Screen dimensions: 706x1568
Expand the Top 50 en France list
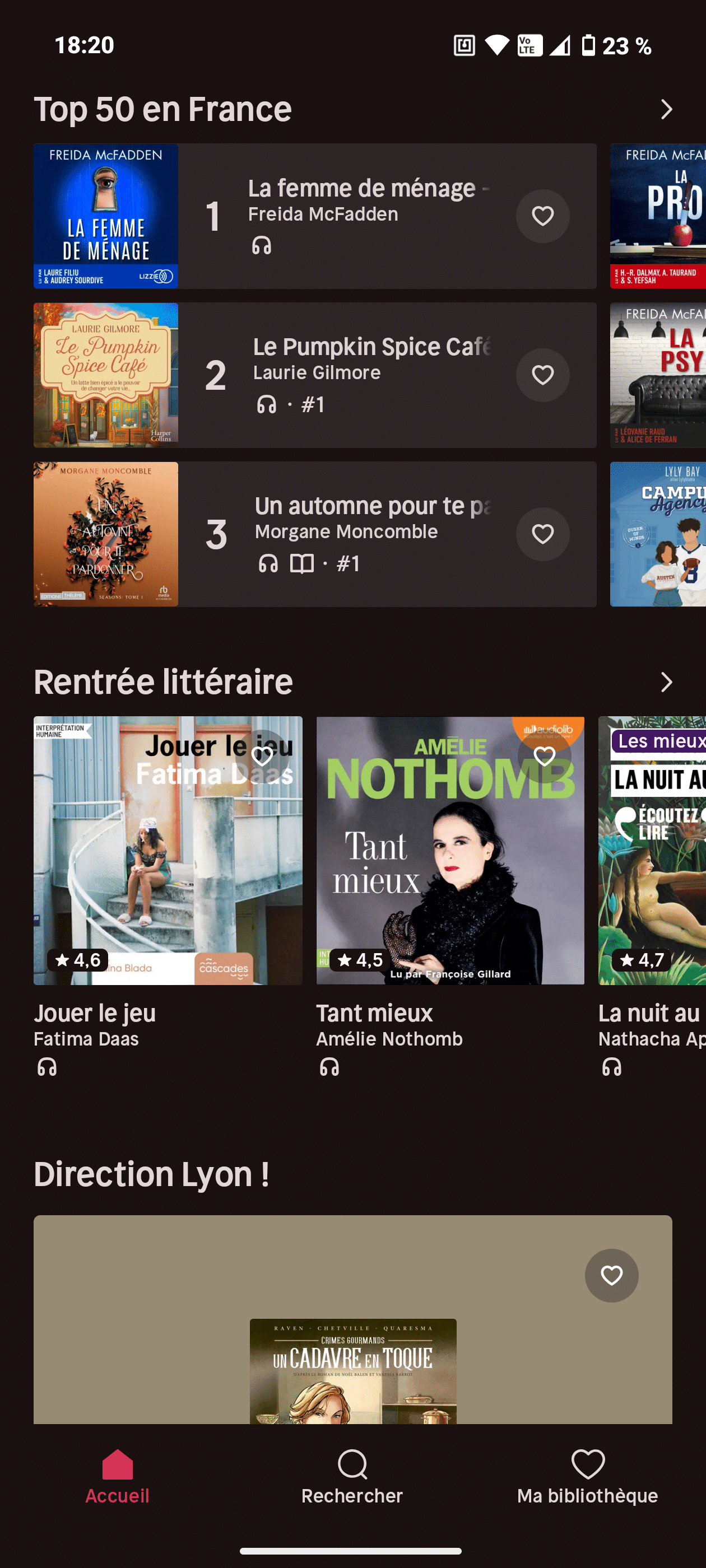coord(666,110)
